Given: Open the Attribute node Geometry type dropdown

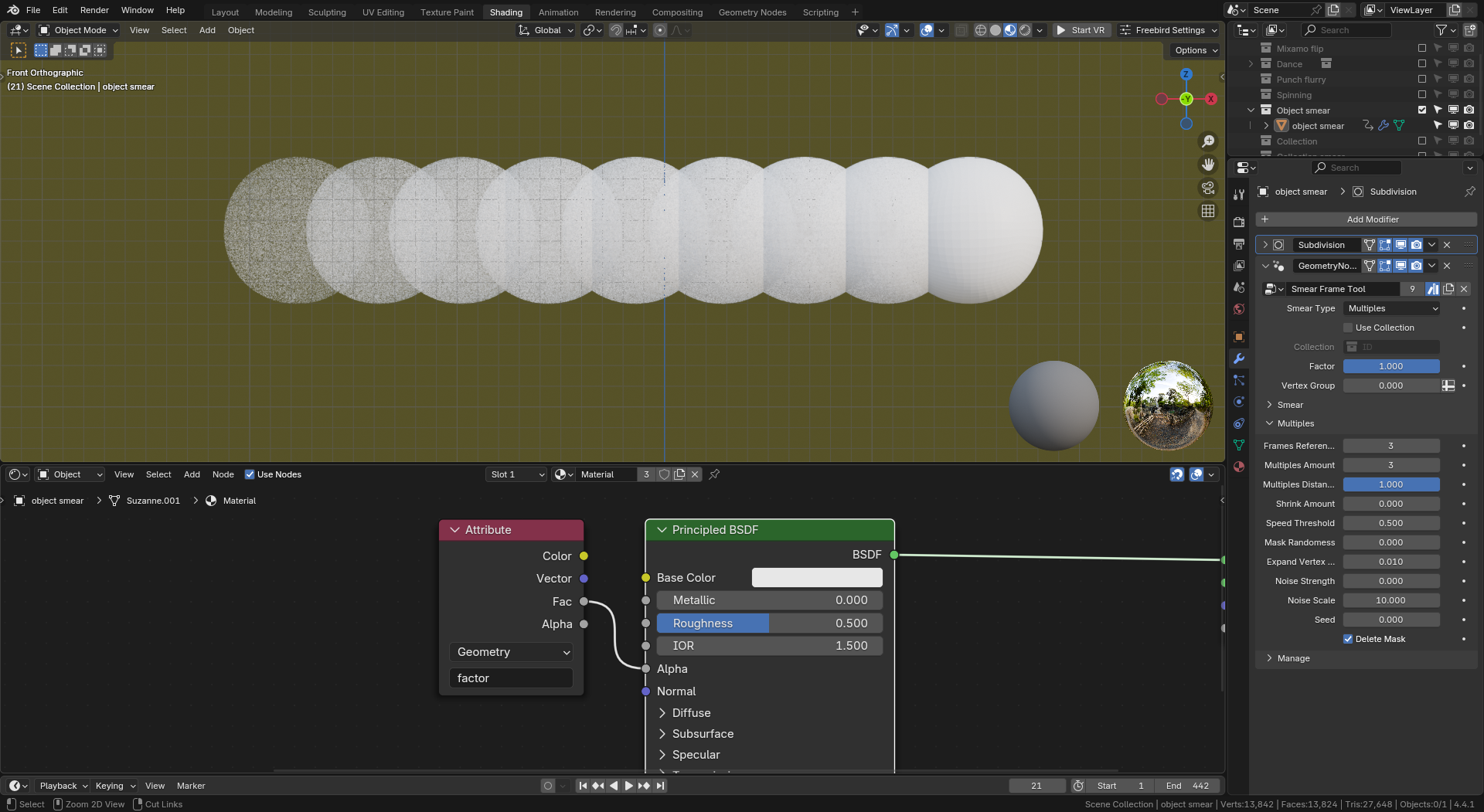Looking at the screenshot, I should click(511, 652).
